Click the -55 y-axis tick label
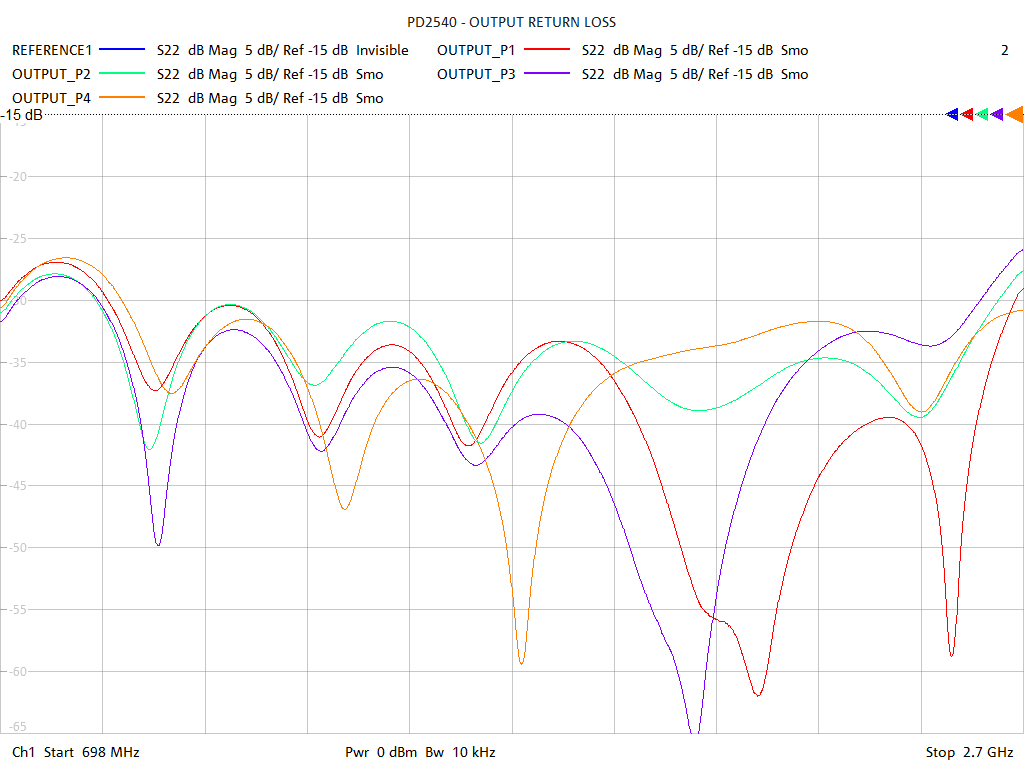The image size is (1024, 768). 17,610
